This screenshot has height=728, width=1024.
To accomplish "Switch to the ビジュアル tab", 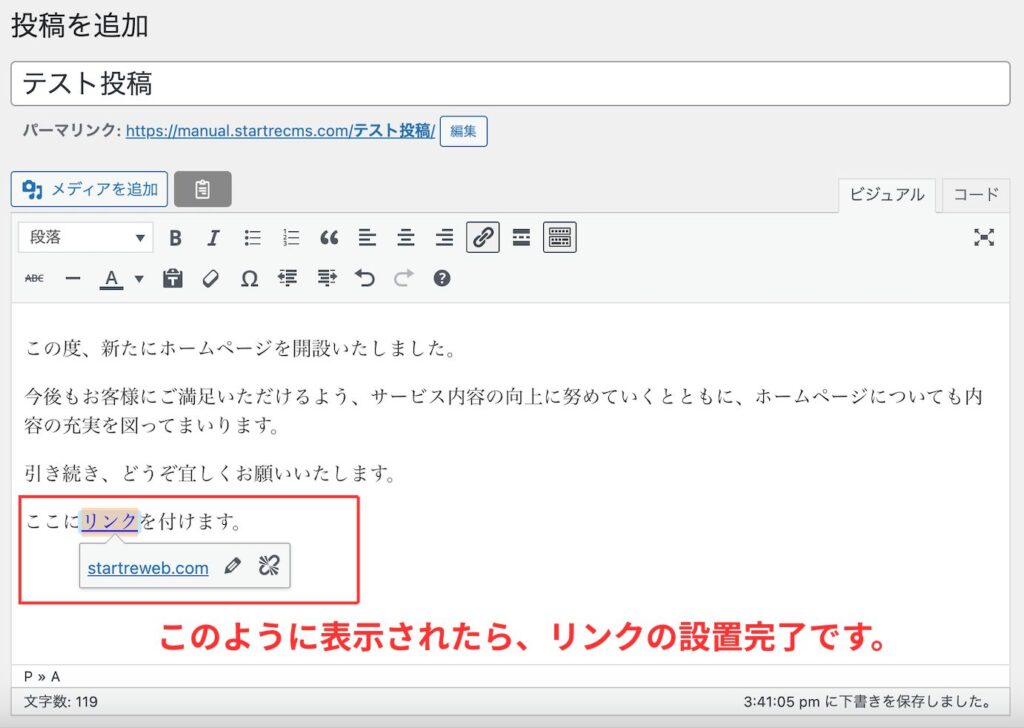I will 886,195.
